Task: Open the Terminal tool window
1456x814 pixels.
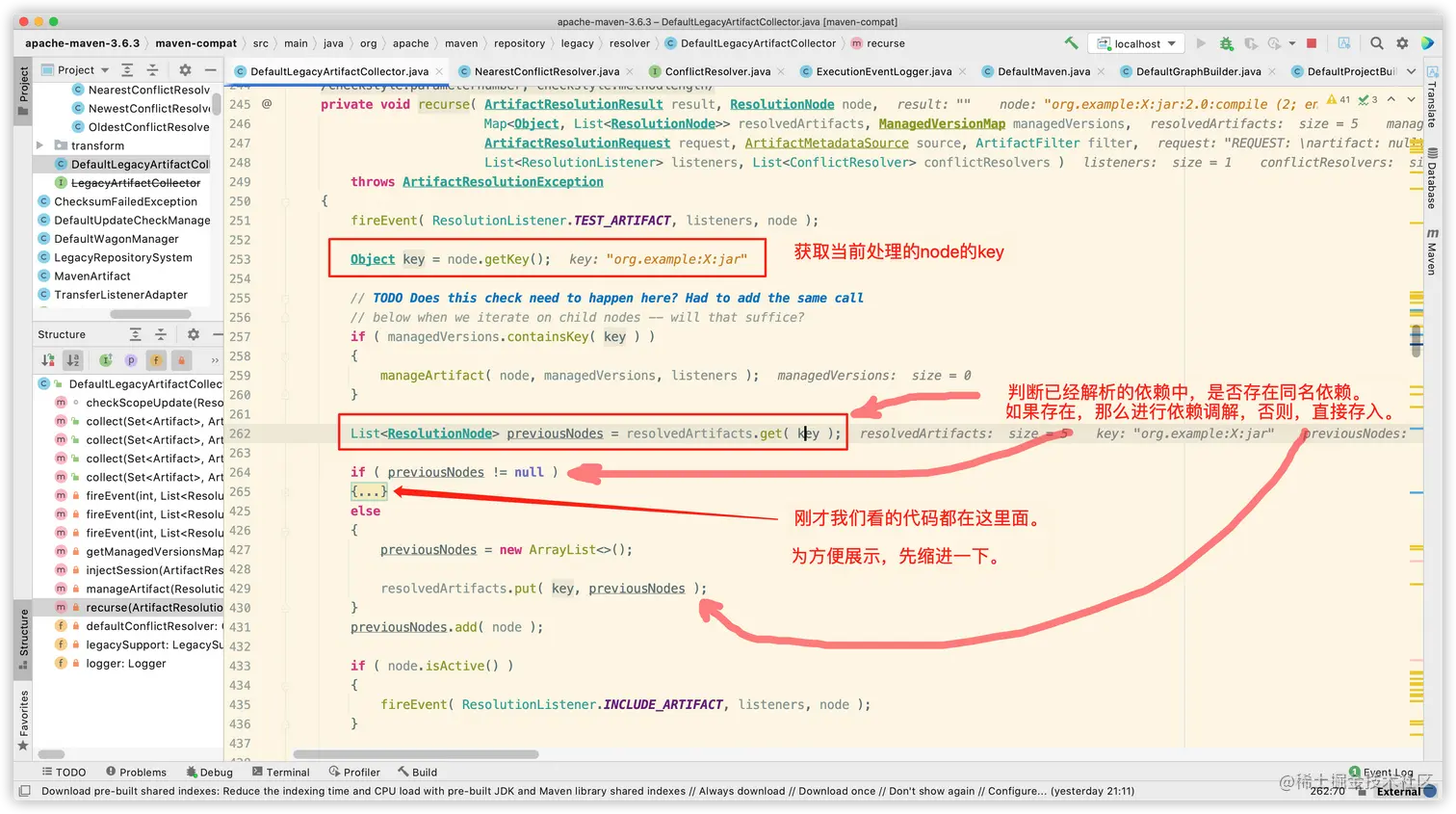Action: click(280, 772)
